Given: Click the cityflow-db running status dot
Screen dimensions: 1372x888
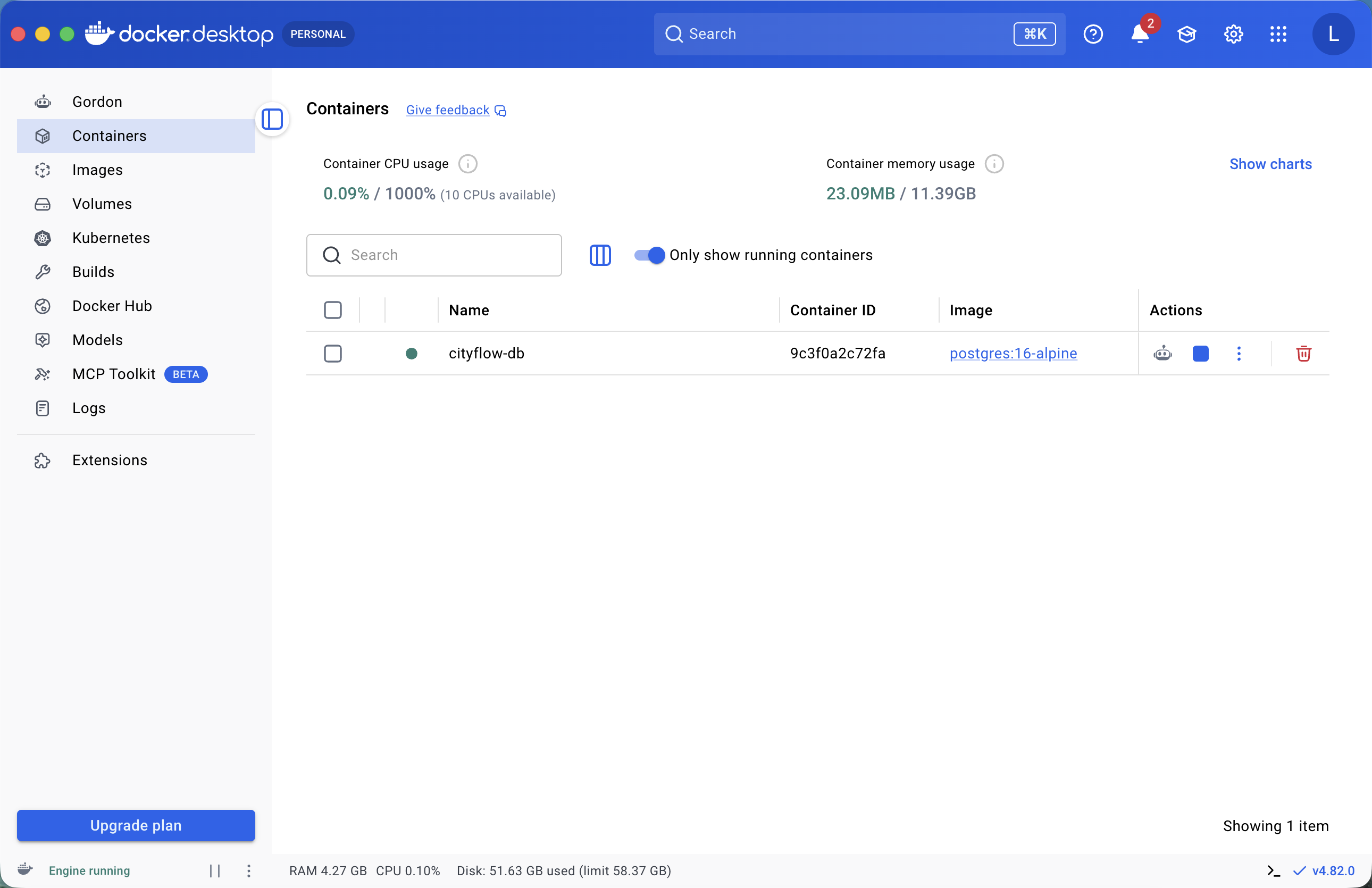Looking at the screenshot, I should pos(411,353).
